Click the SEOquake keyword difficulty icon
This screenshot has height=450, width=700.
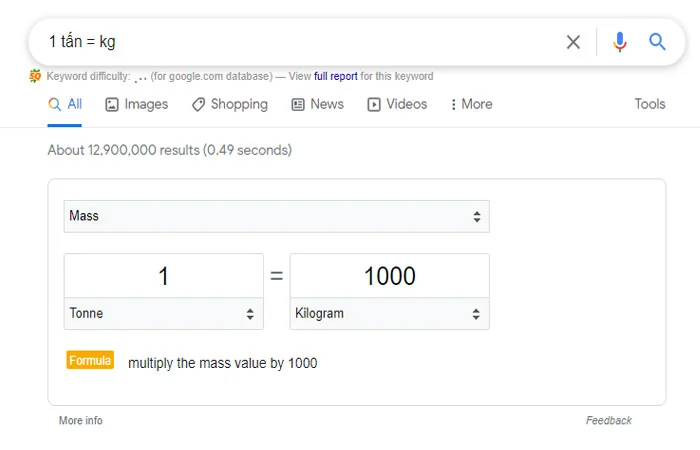click(x=35, y=76)
